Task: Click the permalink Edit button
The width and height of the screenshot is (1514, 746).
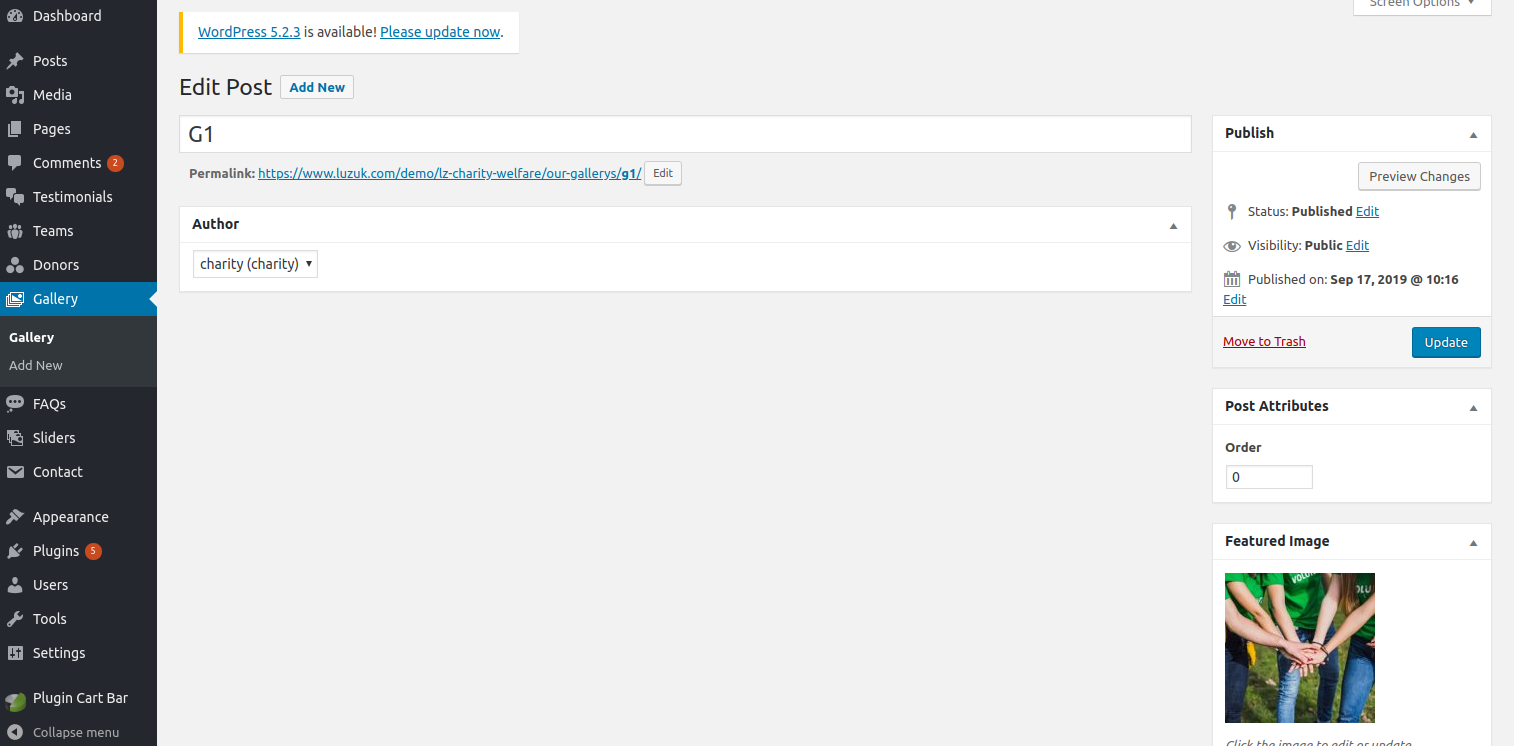Action: (x=663, y=173)
